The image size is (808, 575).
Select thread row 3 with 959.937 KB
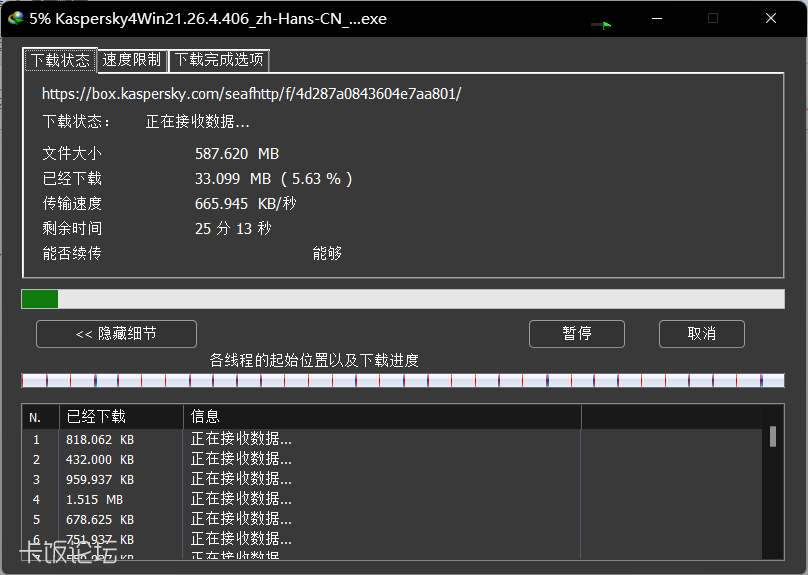392,480
